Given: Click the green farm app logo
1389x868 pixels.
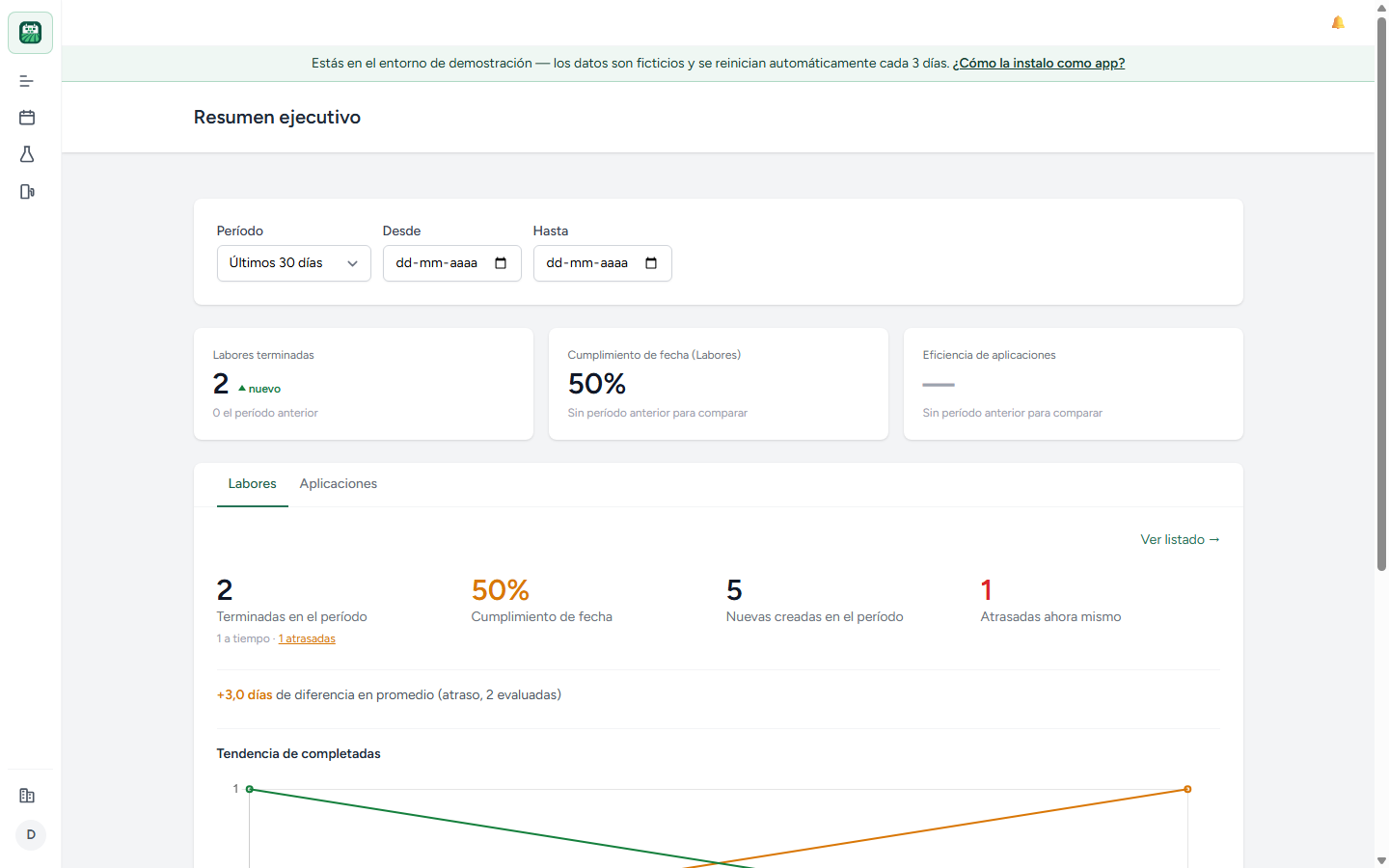Looking at the screenshot, I should [x=30, y=33].
